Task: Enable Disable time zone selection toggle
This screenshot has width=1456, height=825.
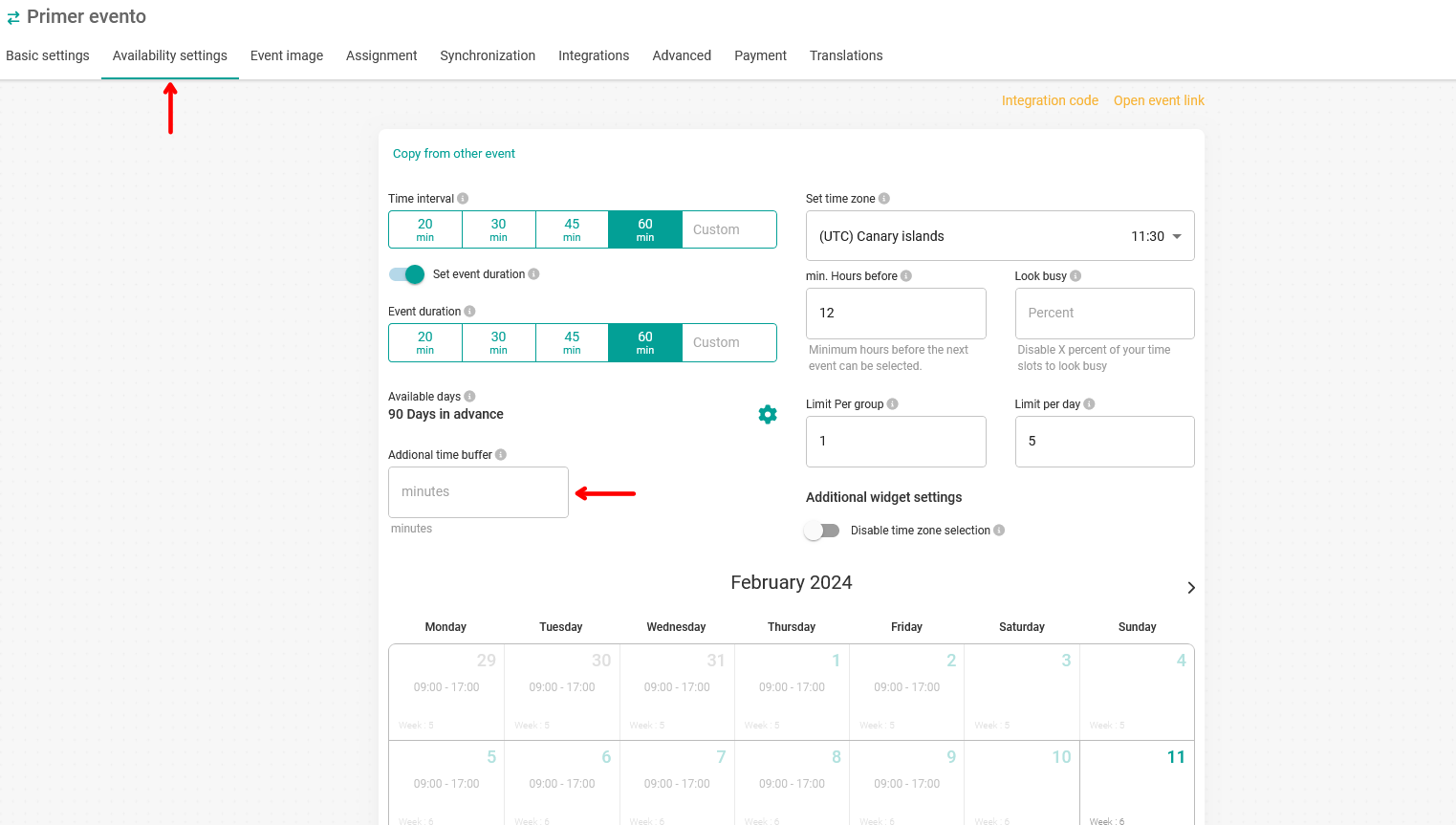Action: pos(821,531)
